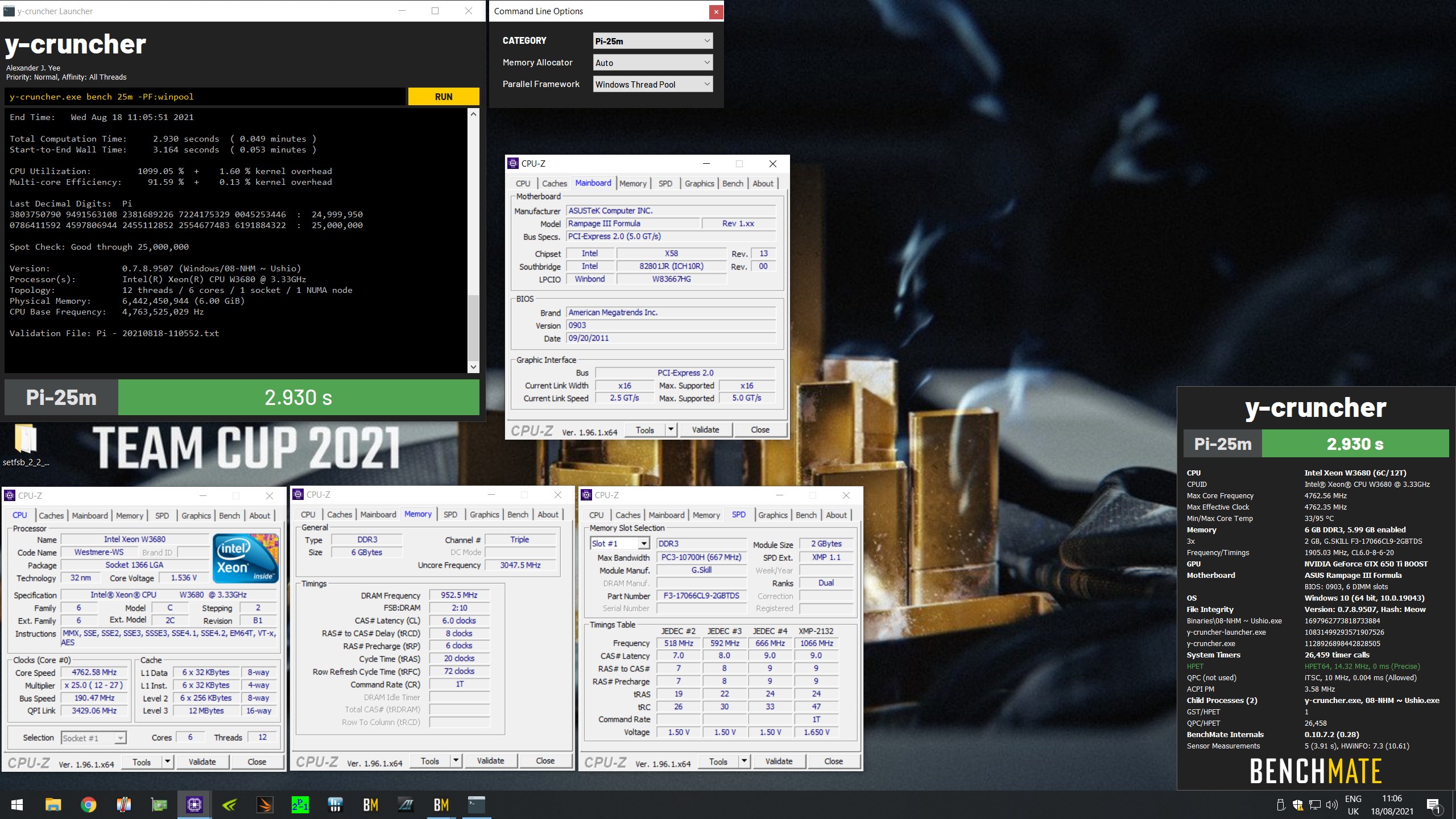Click Tools button in Memory CPU-Z window

click(430, 760)
